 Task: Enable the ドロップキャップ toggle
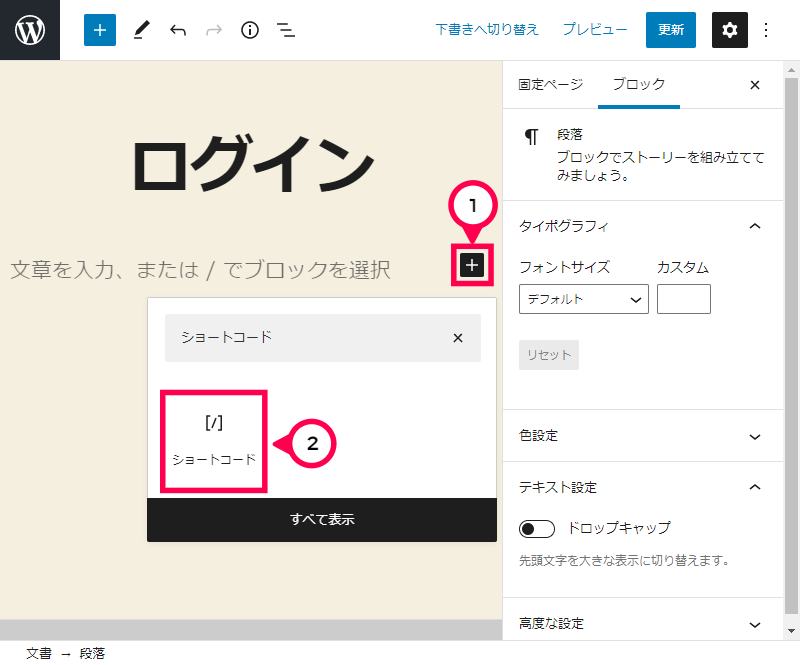click(537, 528)
